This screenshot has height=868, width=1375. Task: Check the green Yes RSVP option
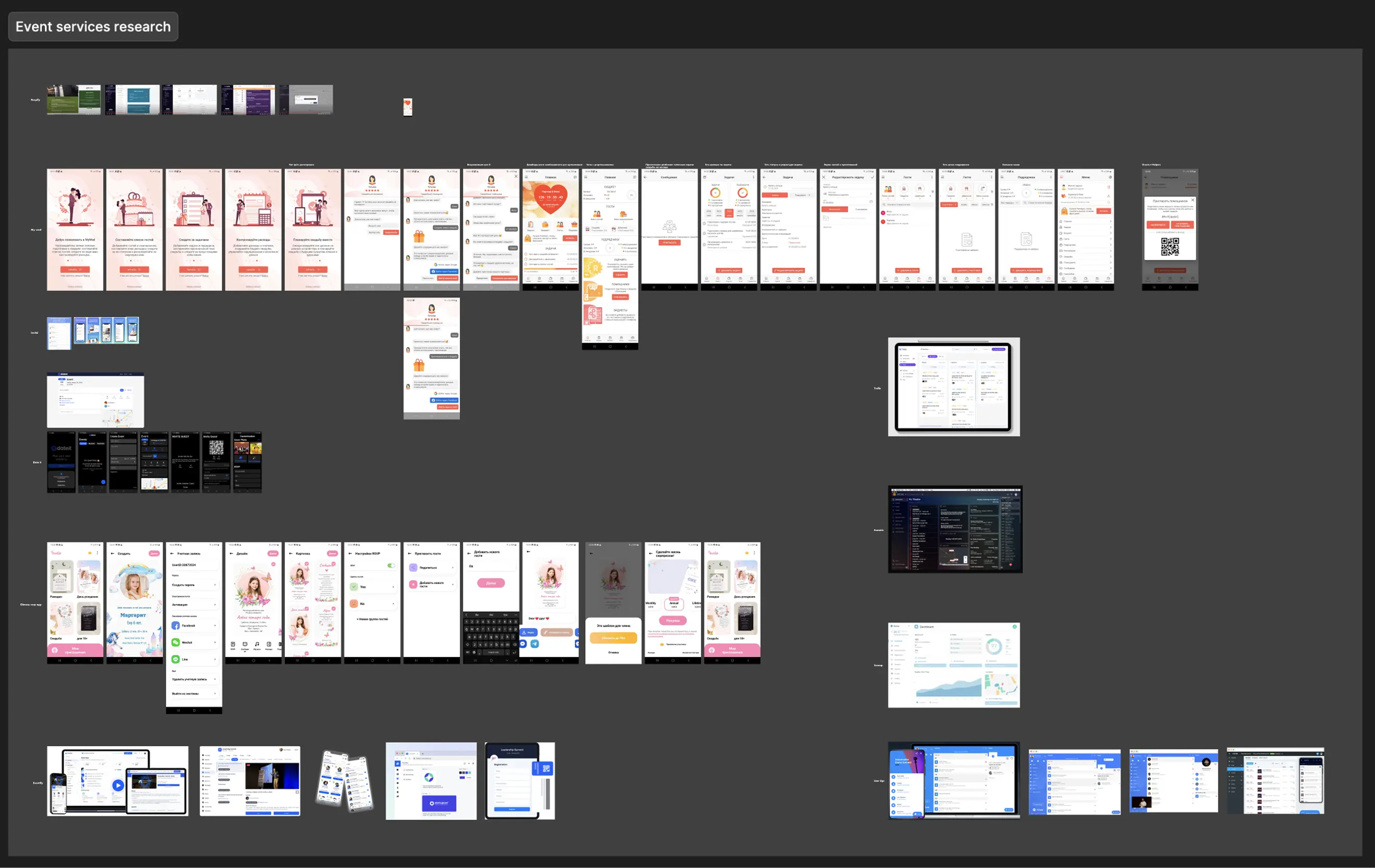point(354,587)
